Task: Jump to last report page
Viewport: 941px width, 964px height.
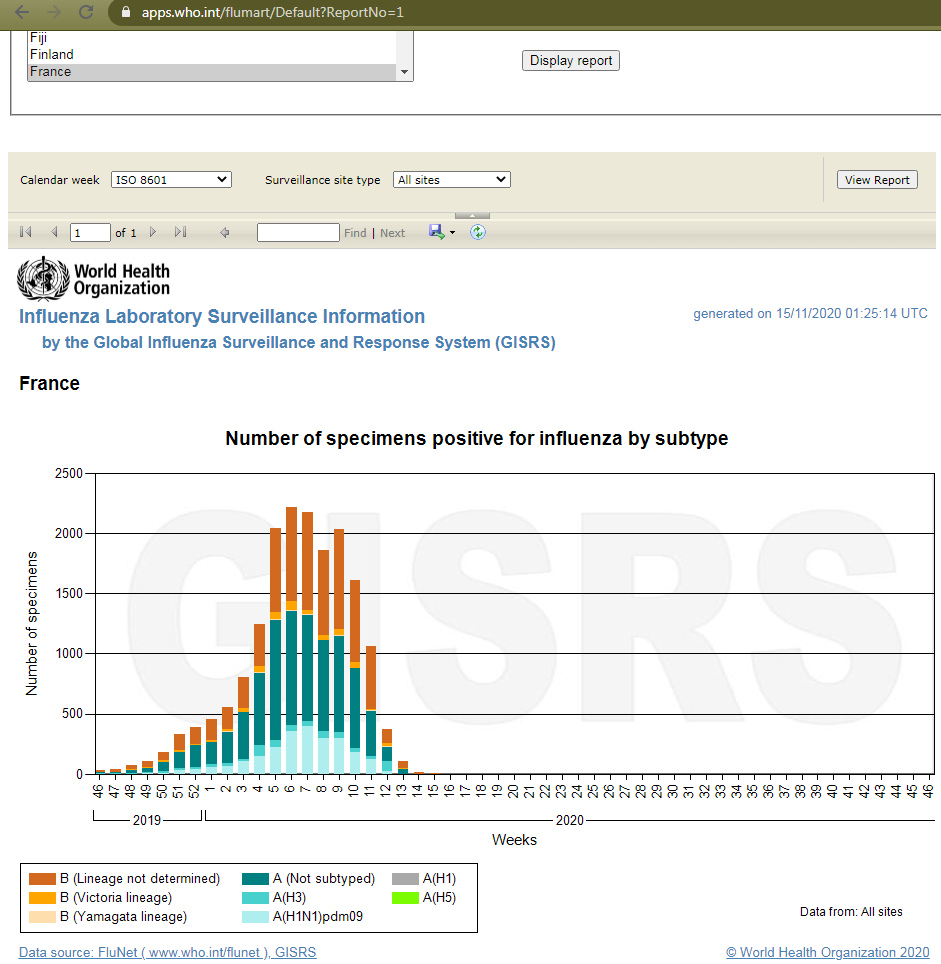Action: (180, 232)
